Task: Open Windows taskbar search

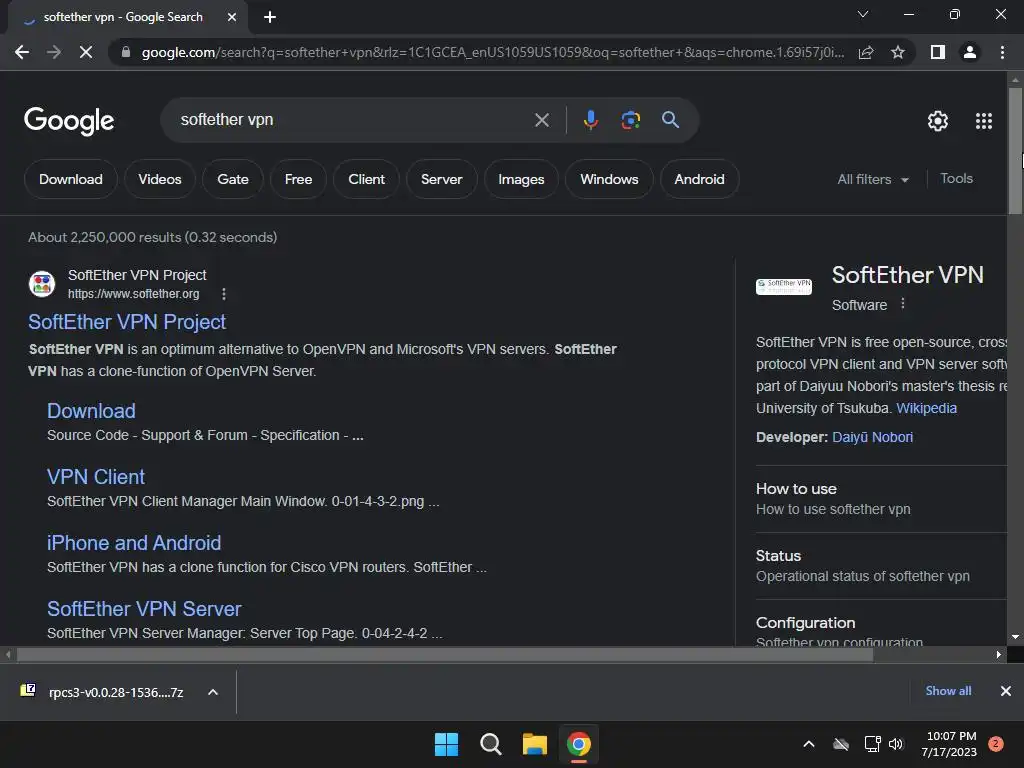Action: [x=490, y=744]
